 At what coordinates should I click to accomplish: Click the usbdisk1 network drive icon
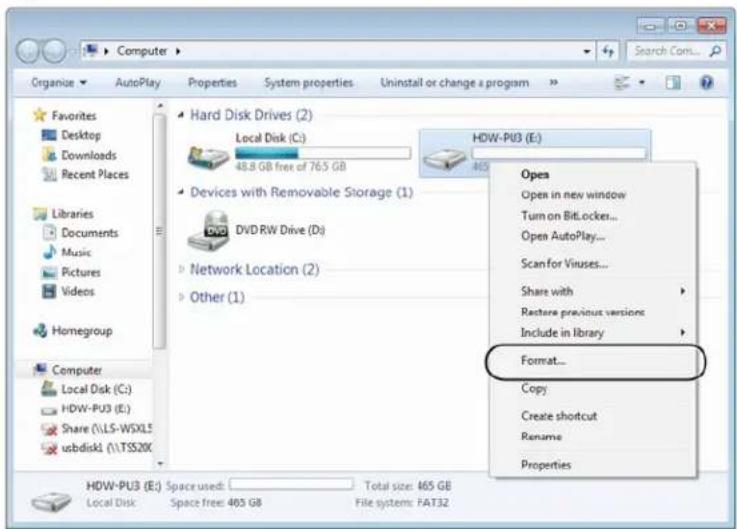[49, 448]
